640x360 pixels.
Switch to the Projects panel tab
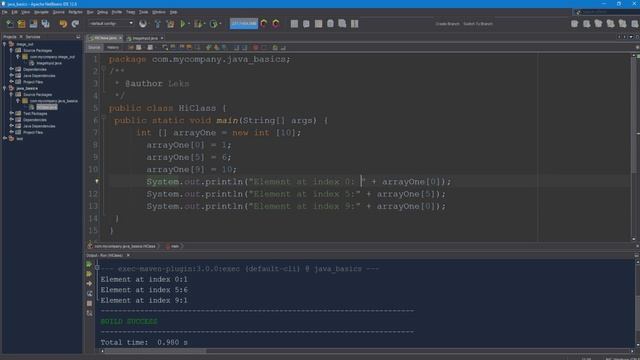[x=10, y=37]
